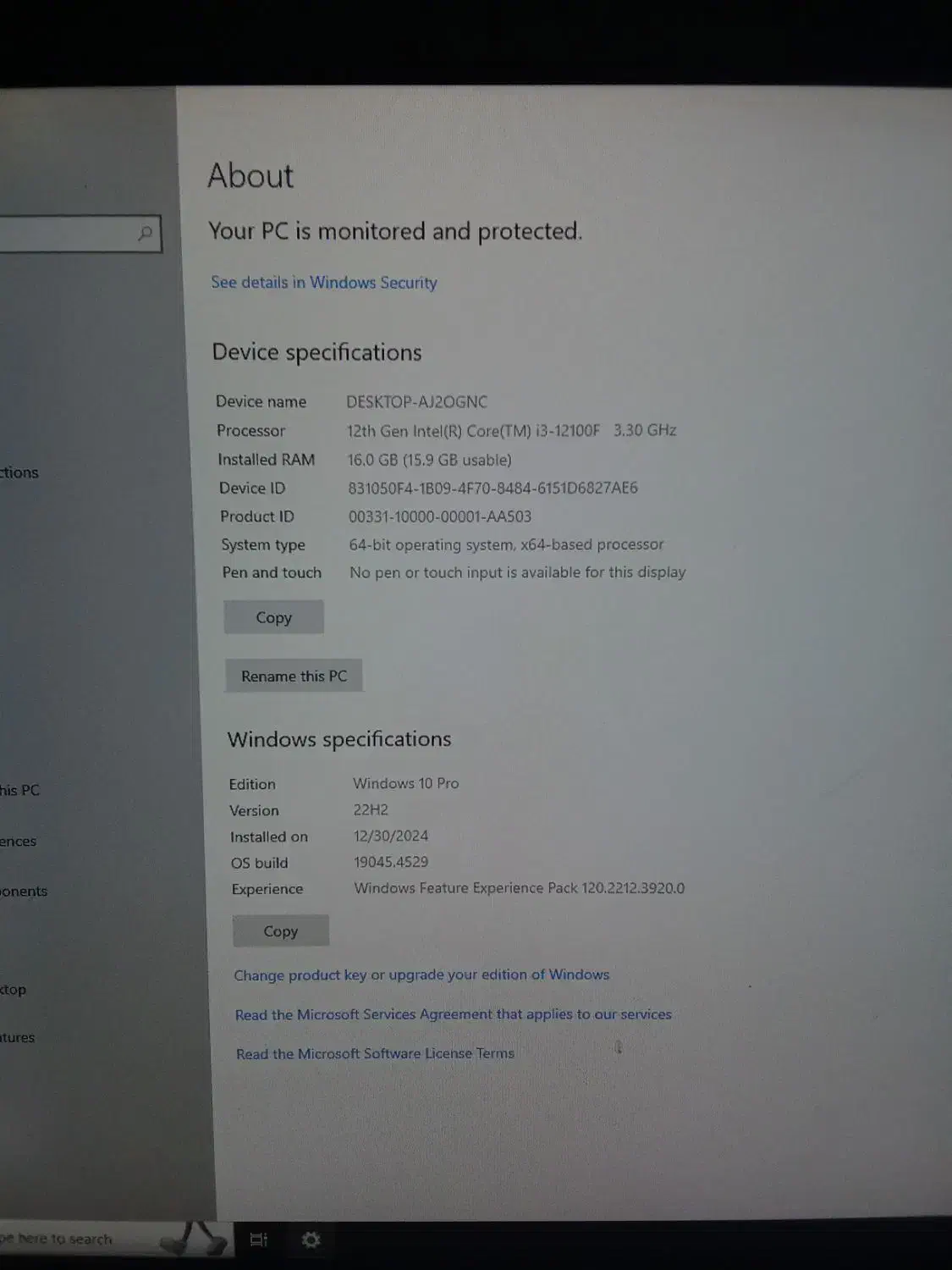Open Task View from the taskbar
952x1270 pixels.
[259, 1240]
